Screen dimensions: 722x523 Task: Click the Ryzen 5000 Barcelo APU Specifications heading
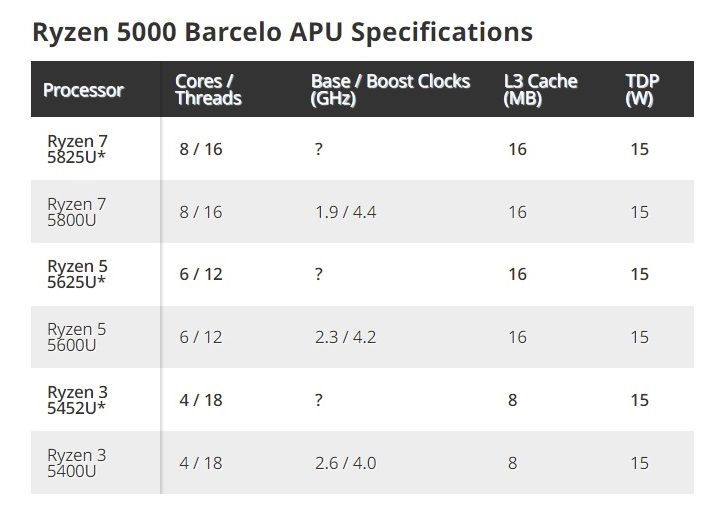point(283,32)
